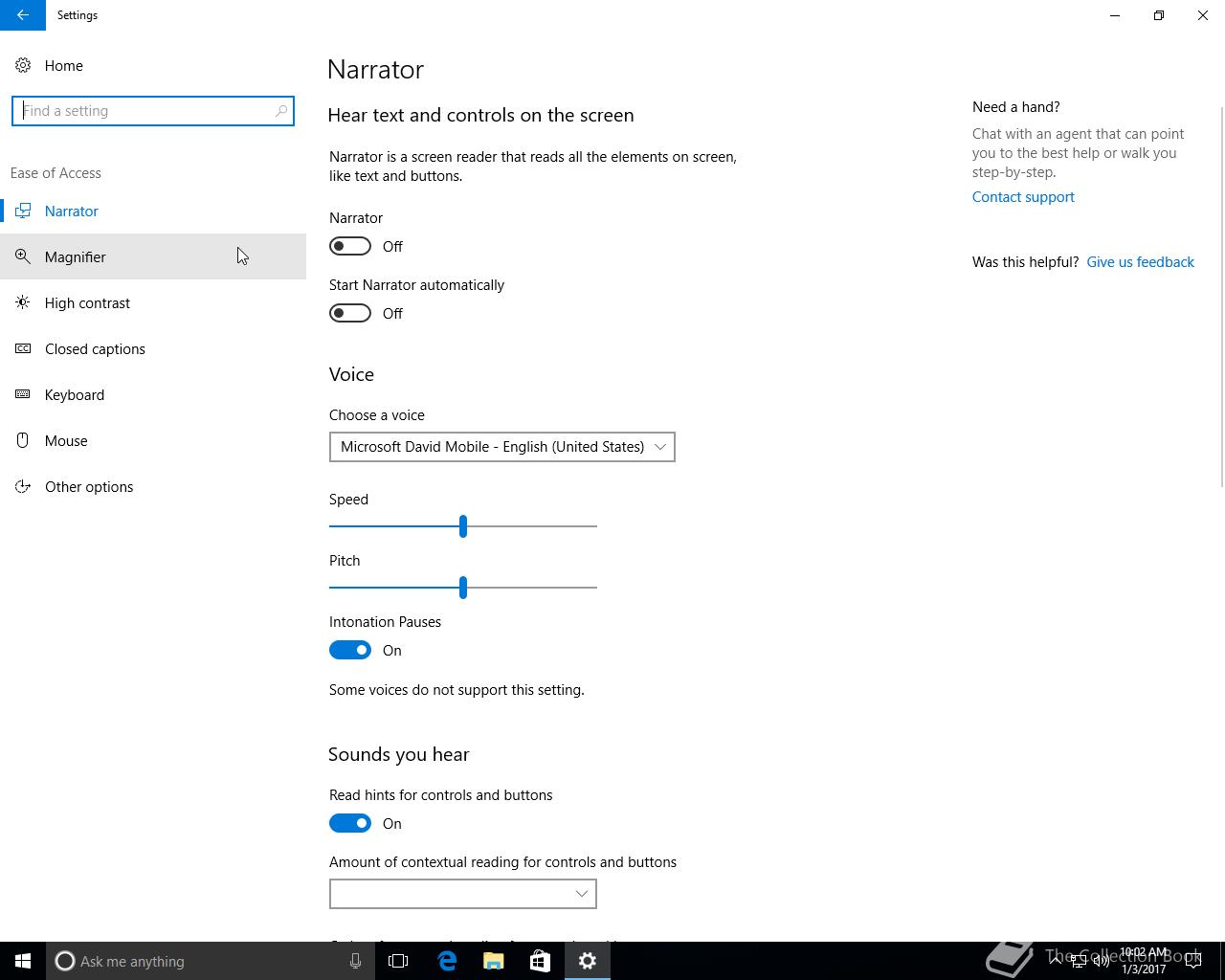This screenshot has width=1225, height=980.
Task: Open Task View on the taskbar
Action: coord(398,961)
